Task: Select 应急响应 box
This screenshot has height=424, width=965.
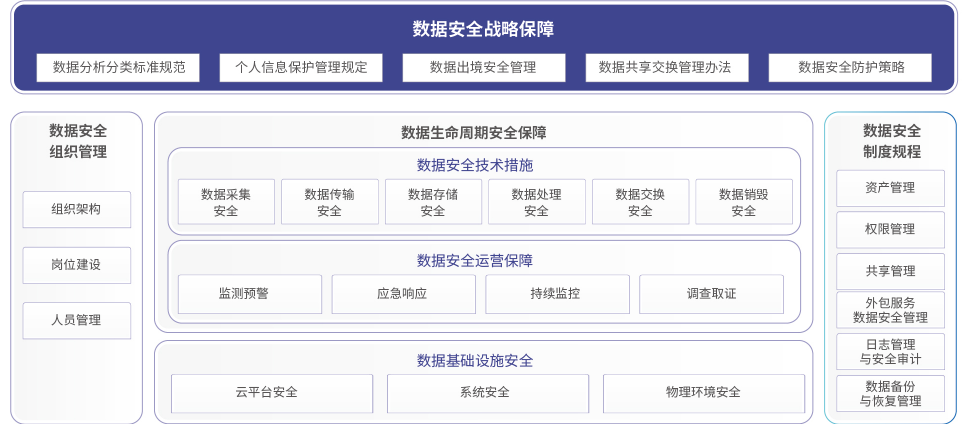Action: click(x=403, y=294)
